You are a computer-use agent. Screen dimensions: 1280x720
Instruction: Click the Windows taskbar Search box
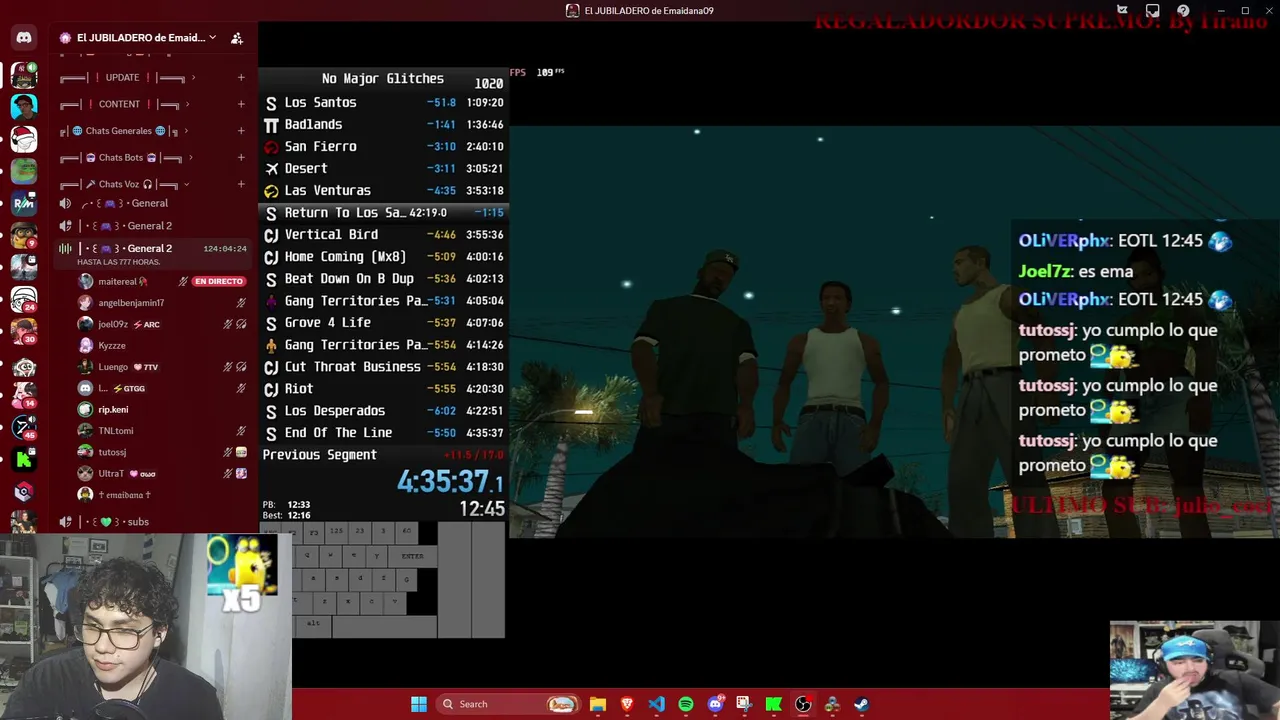click(x=510, y=704)
